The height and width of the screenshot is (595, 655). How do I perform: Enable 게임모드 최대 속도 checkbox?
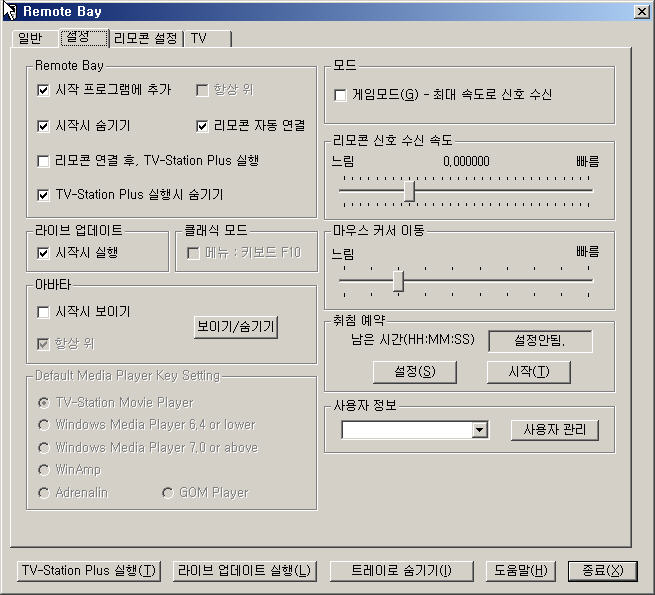click(340, 95)
